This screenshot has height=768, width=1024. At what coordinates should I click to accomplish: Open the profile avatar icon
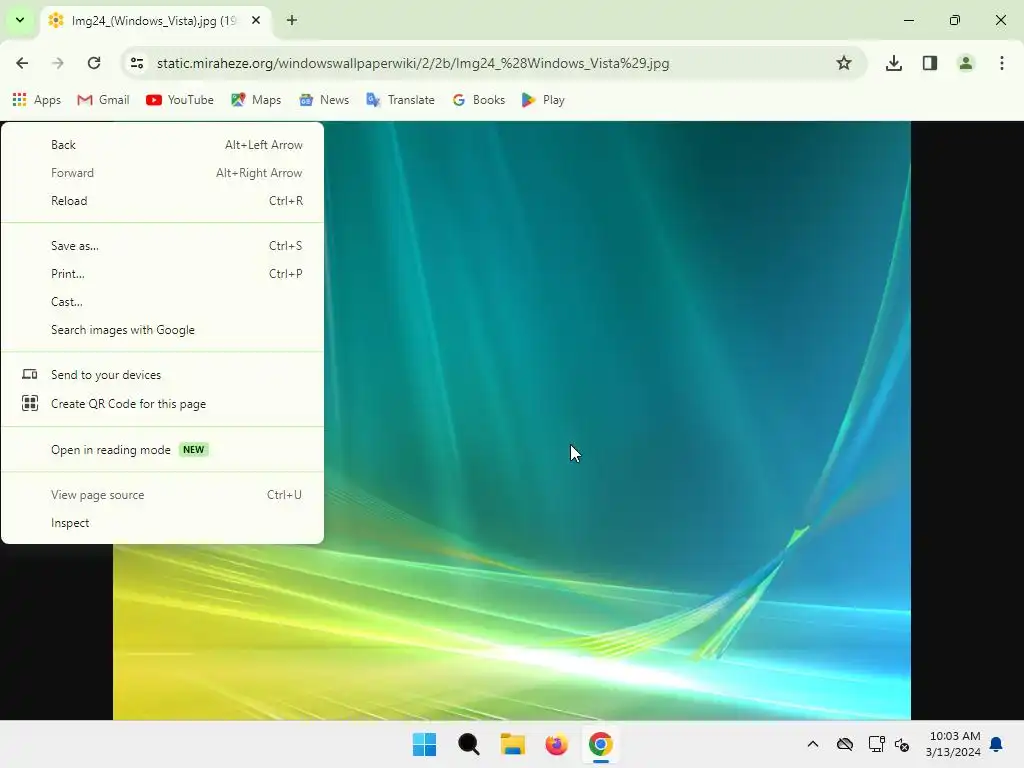(966, 63)
